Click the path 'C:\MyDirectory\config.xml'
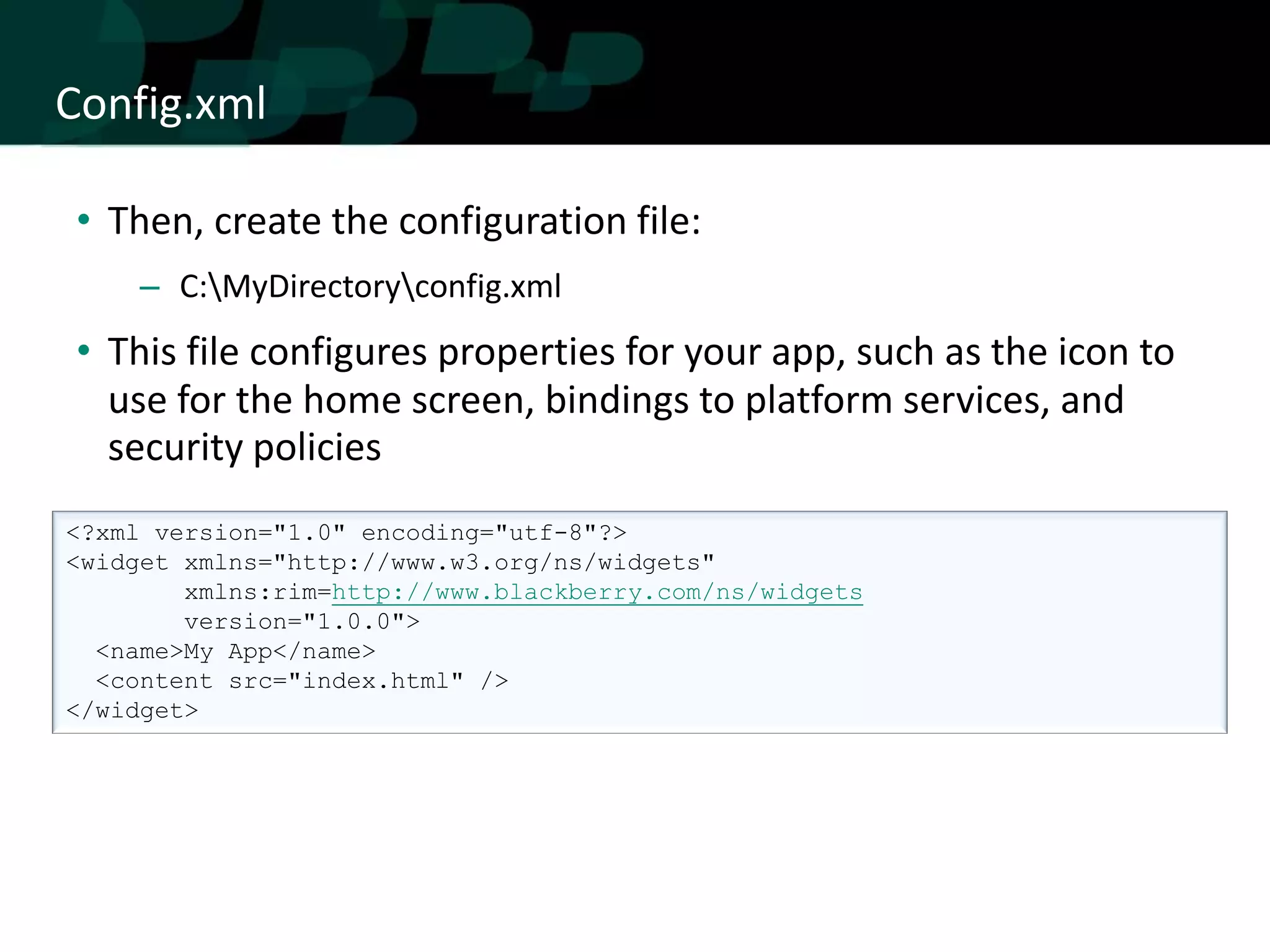This screenshot has height=952, width=1270. [x=370, y=287]
